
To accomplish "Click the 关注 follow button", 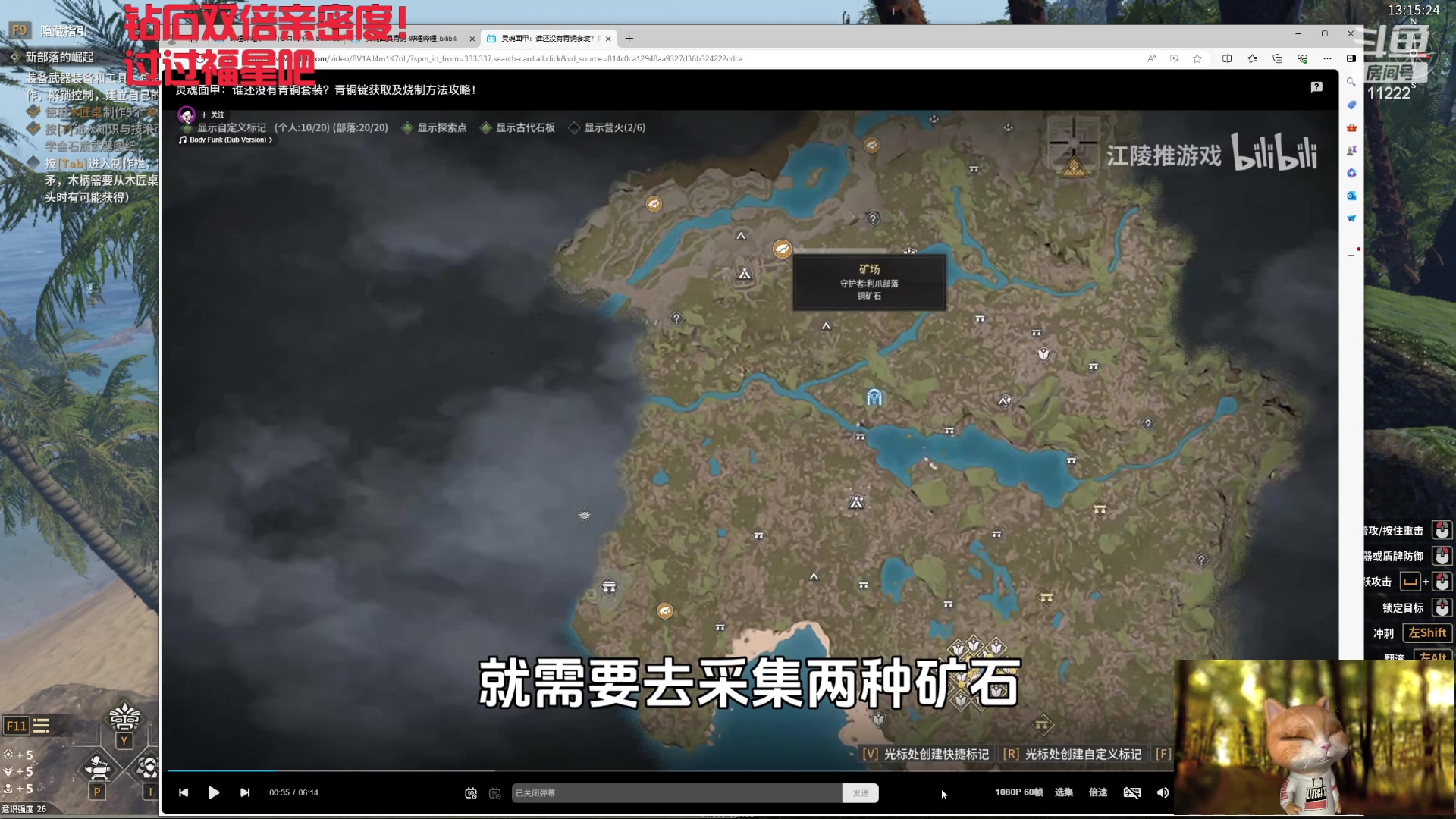I will pos(213,115).
